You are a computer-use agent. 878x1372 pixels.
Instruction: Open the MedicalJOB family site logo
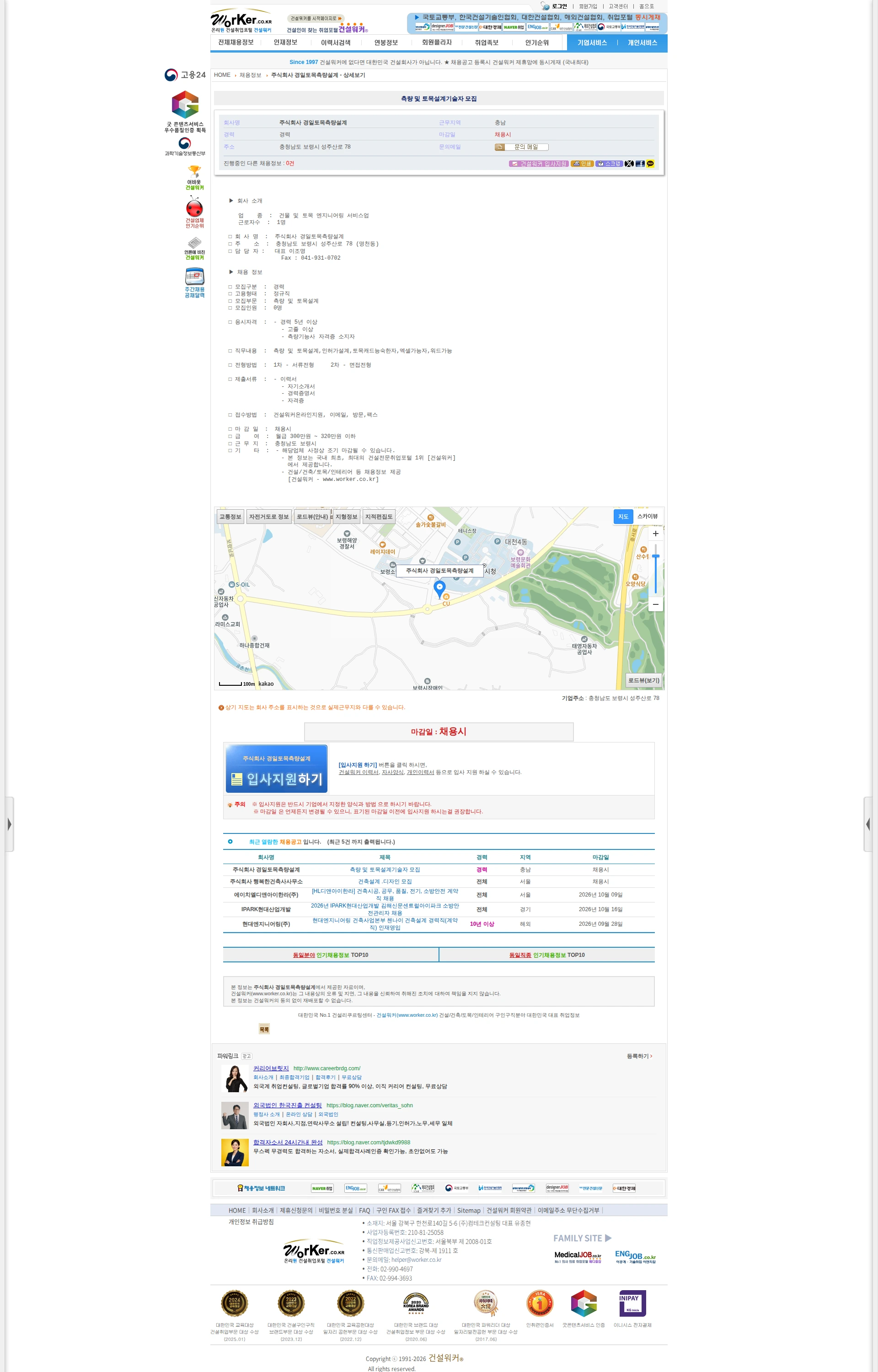pos(578,1257)
